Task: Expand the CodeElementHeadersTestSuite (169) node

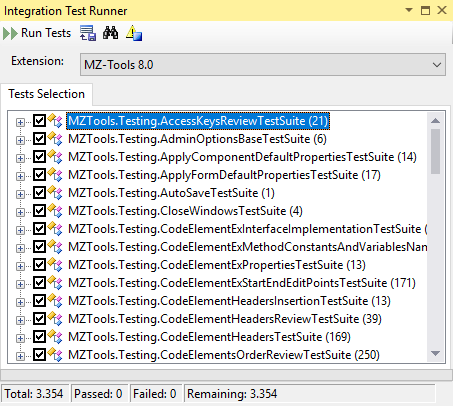Action: pyautogui.click(x=20, y=338)
